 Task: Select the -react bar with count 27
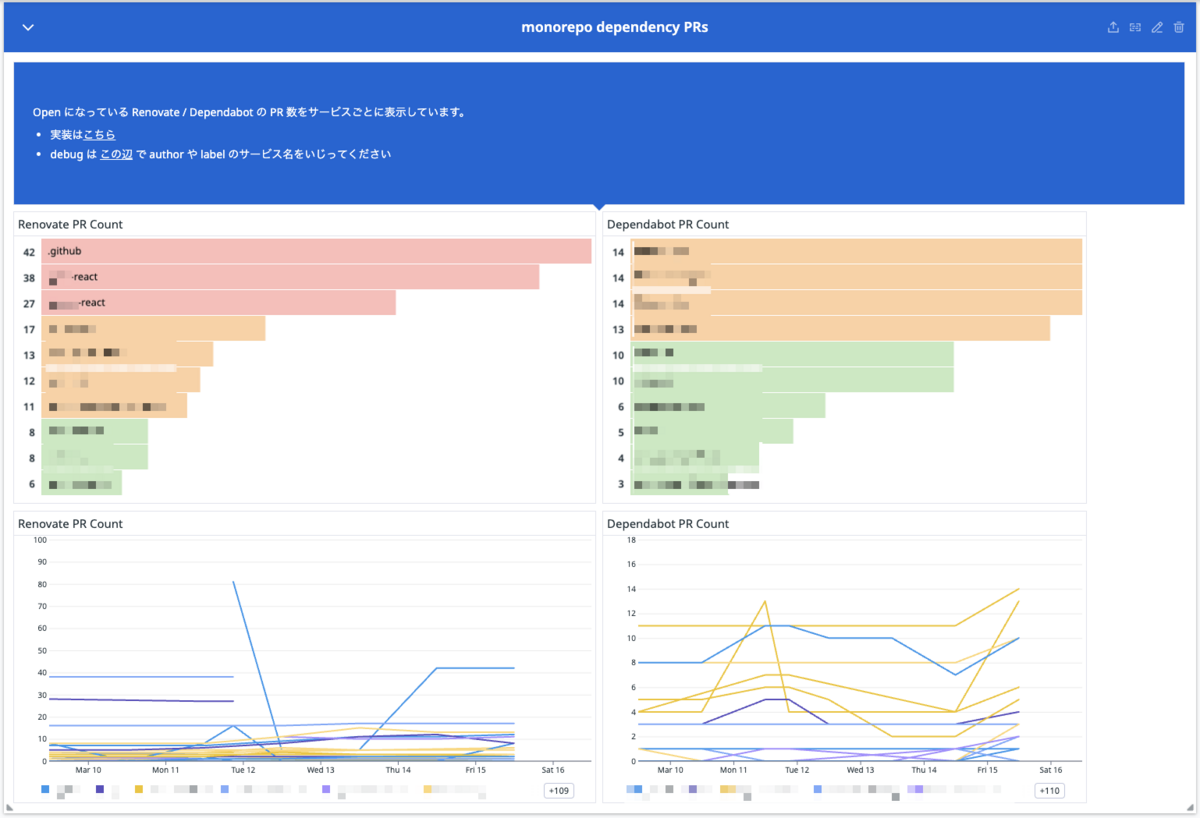pos(218,303)
